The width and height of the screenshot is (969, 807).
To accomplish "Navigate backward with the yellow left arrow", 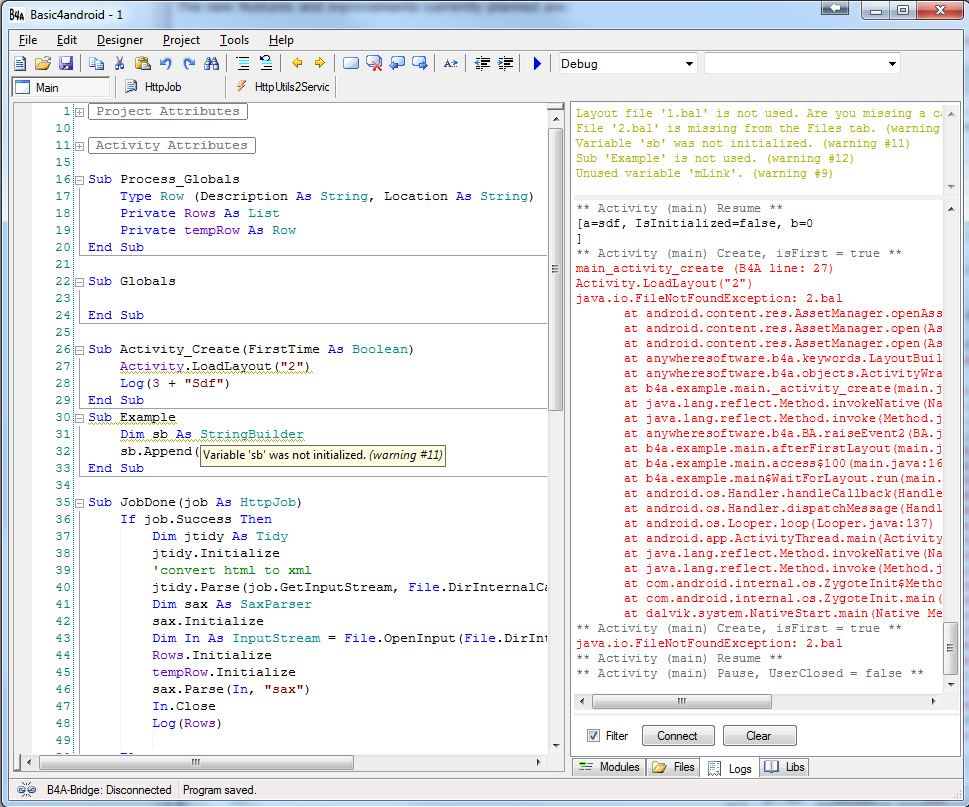I will click(297, 64).
